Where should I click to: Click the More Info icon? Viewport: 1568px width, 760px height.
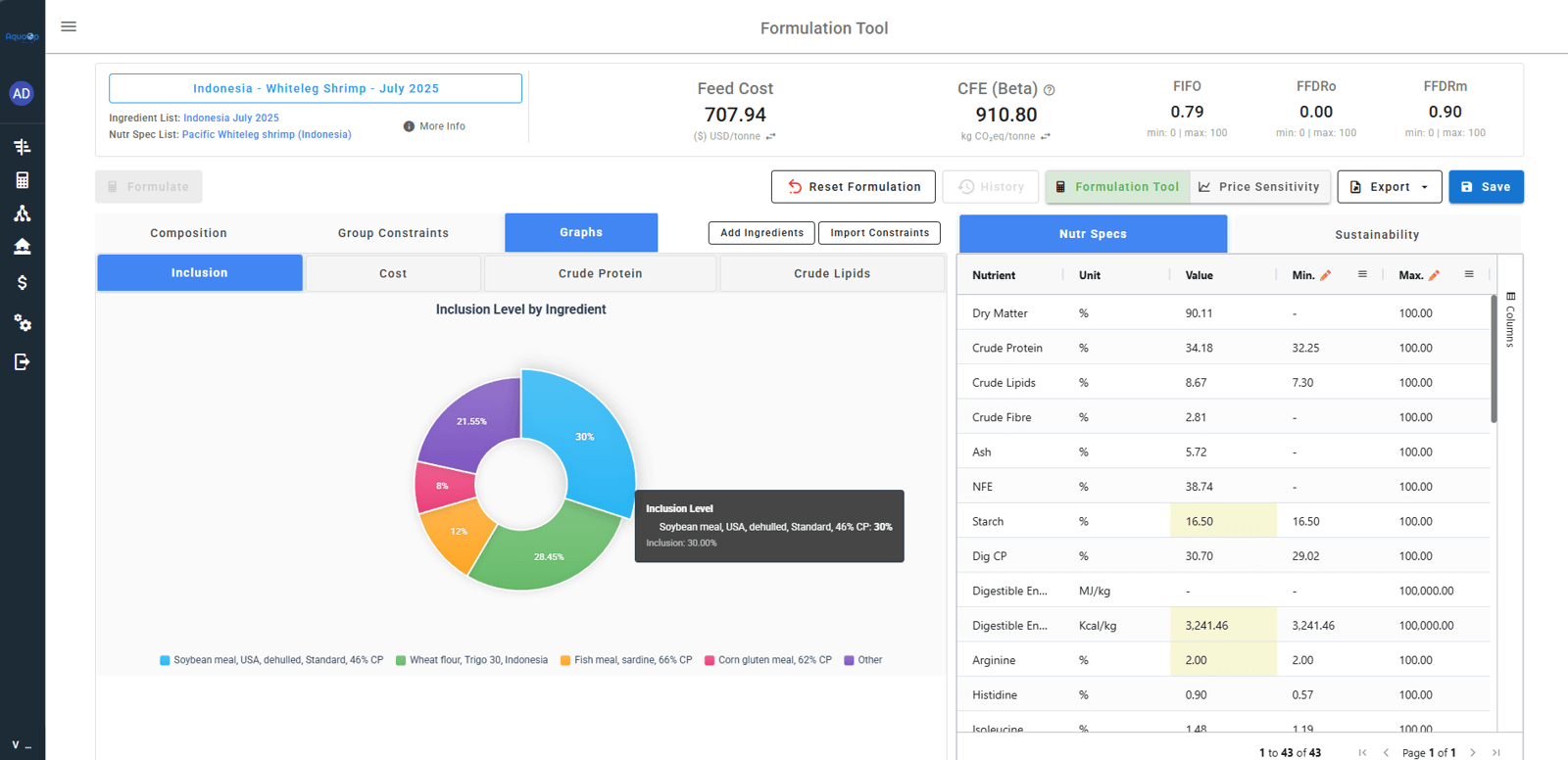pyautogui.click(x=409, y=126)
